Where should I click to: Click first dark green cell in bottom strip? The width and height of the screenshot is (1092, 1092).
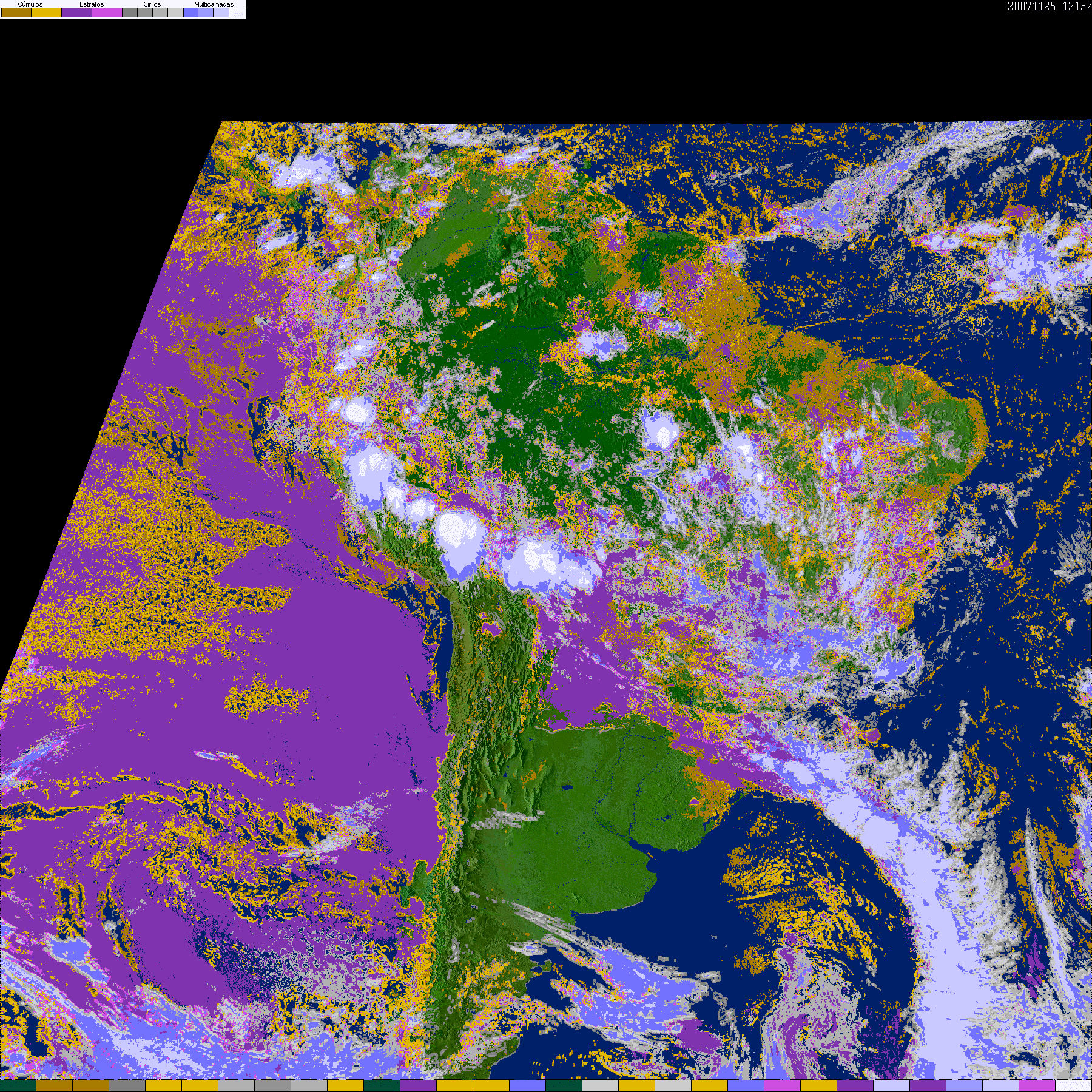[x=18, y=1086]
